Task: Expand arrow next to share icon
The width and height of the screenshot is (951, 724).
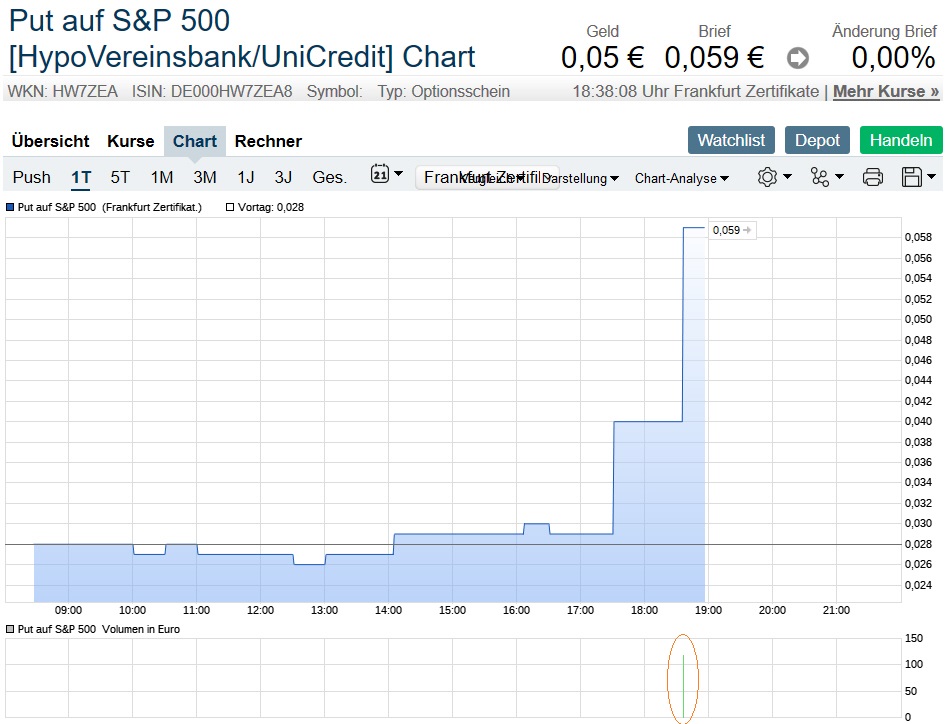Action: pyautogui.click(x=839, y=176)
